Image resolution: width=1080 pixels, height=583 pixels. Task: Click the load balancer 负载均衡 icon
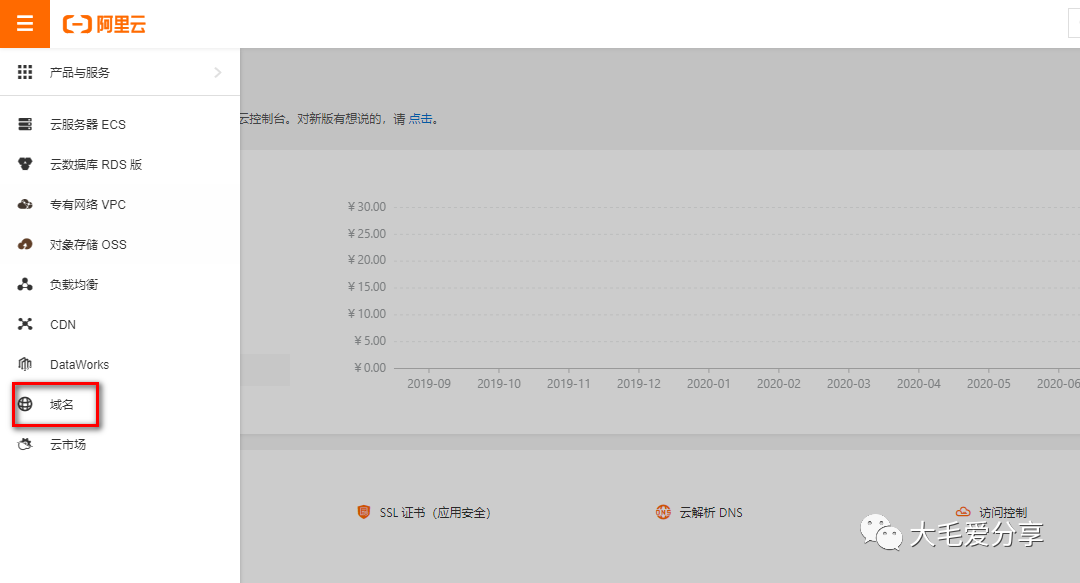25,284
